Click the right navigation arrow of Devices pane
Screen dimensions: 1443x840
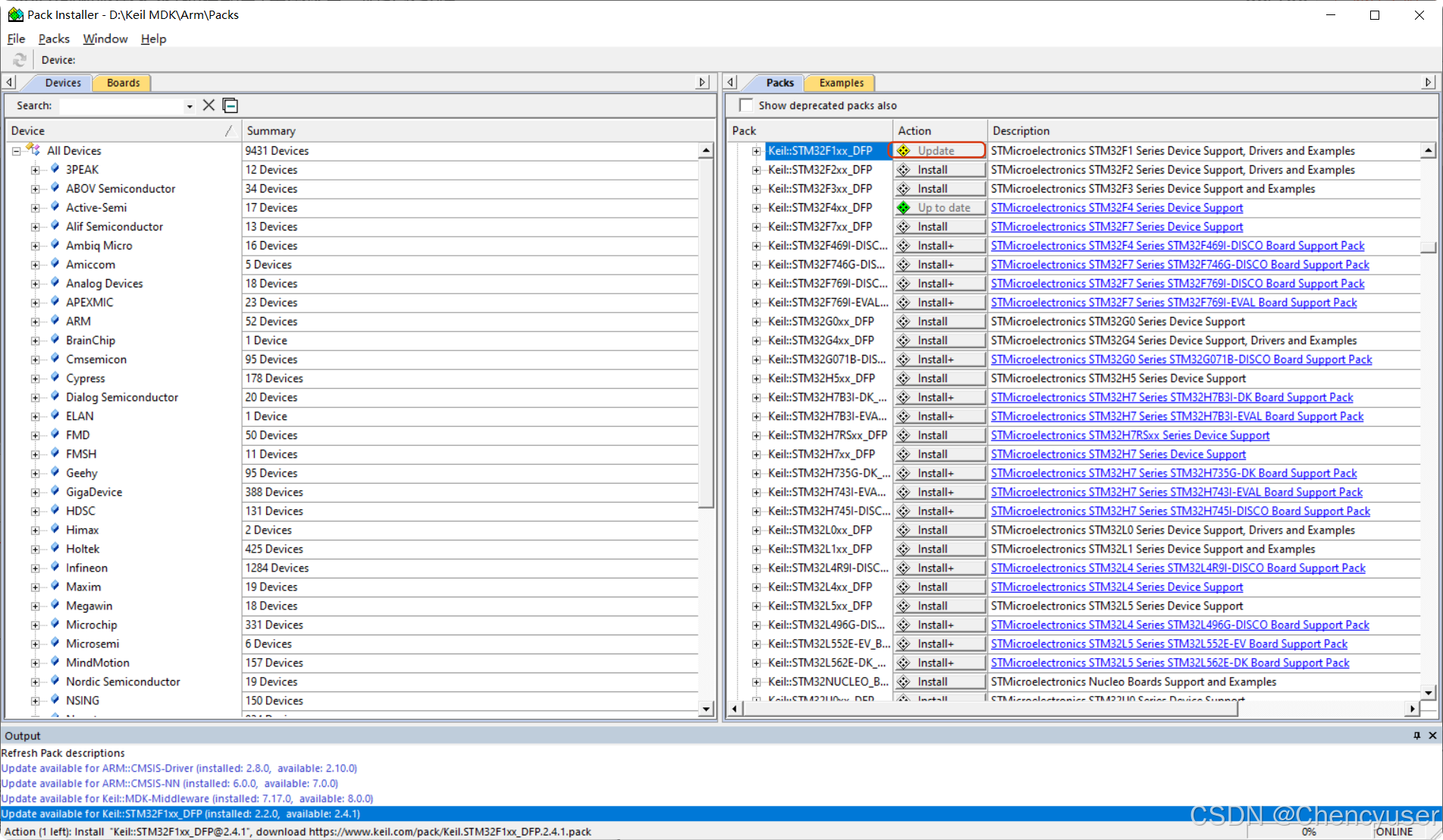pos(703,82)
